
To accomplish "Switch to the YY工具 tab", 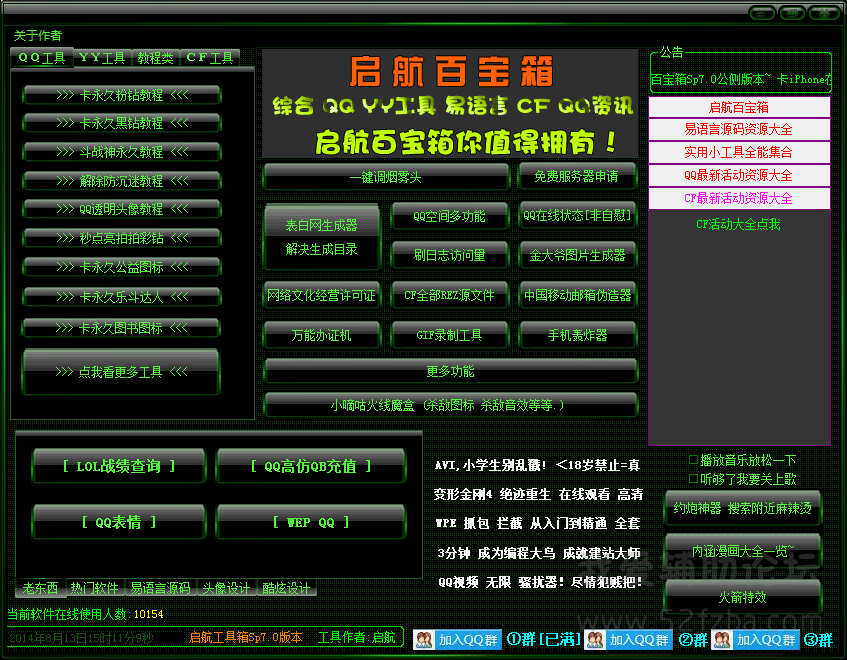I will coord(102,58).
